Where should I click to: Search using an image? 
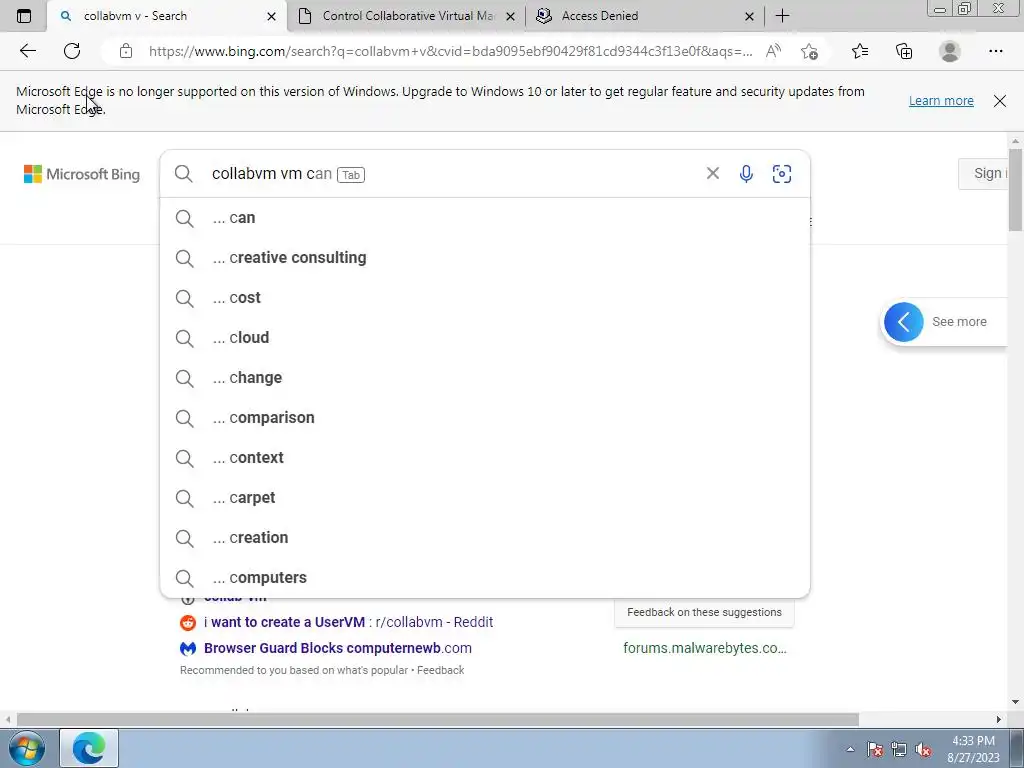coord(782,173)
